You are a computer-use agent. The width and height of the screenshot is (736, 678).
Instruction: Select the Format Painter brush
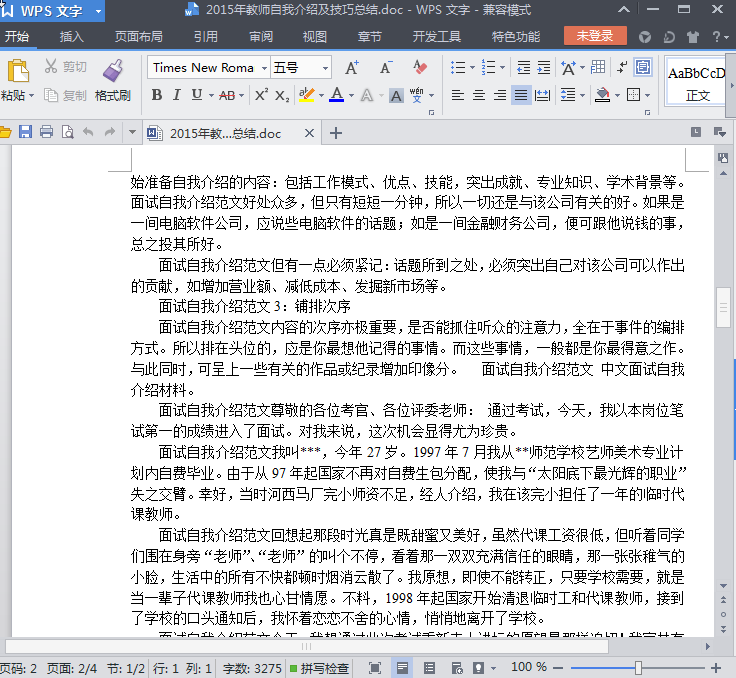click(113, 71)
